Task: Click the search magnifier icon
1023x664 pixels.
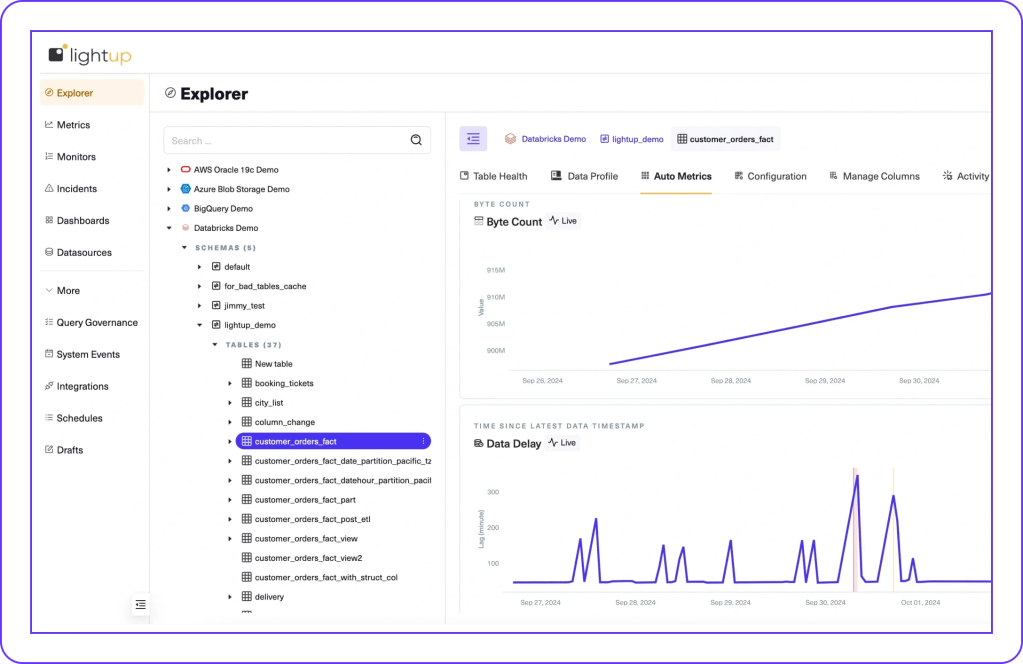Action: coord(416,140)
